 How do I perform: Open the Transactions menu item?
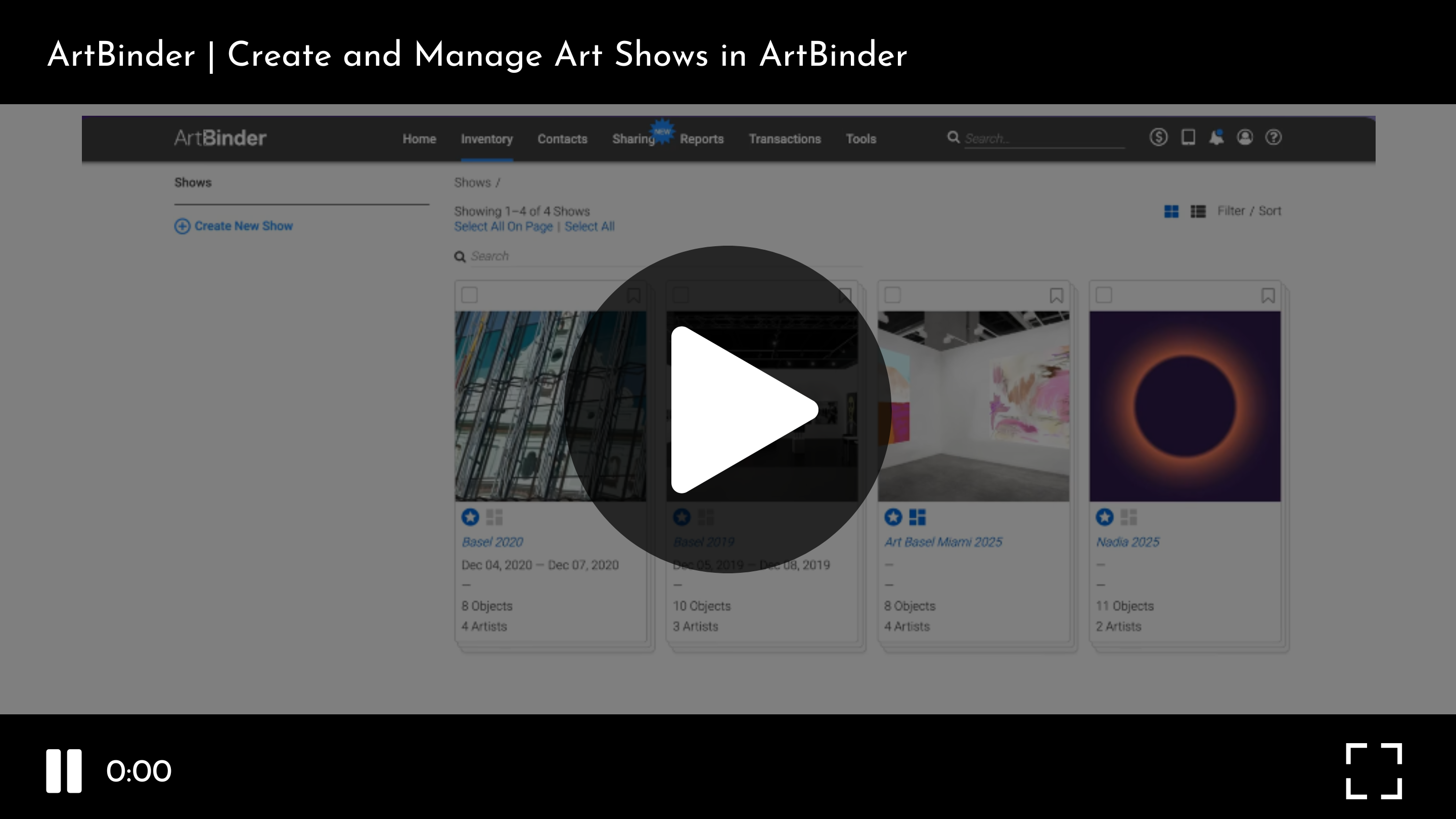785,139
